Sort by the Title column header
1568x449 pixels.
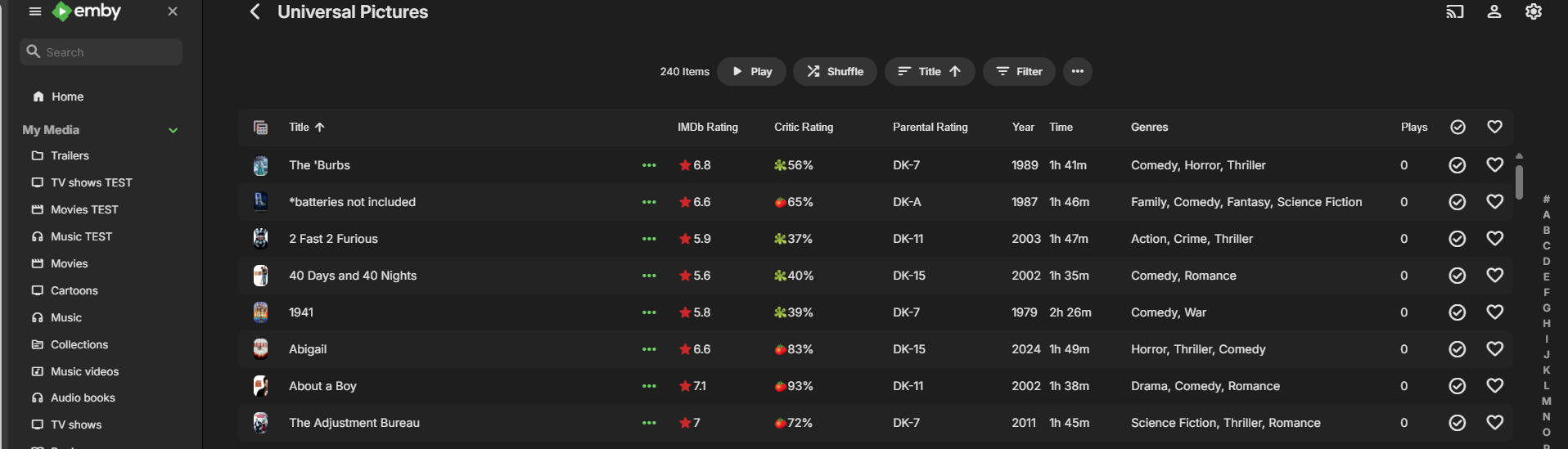click(x=307, y=128)
